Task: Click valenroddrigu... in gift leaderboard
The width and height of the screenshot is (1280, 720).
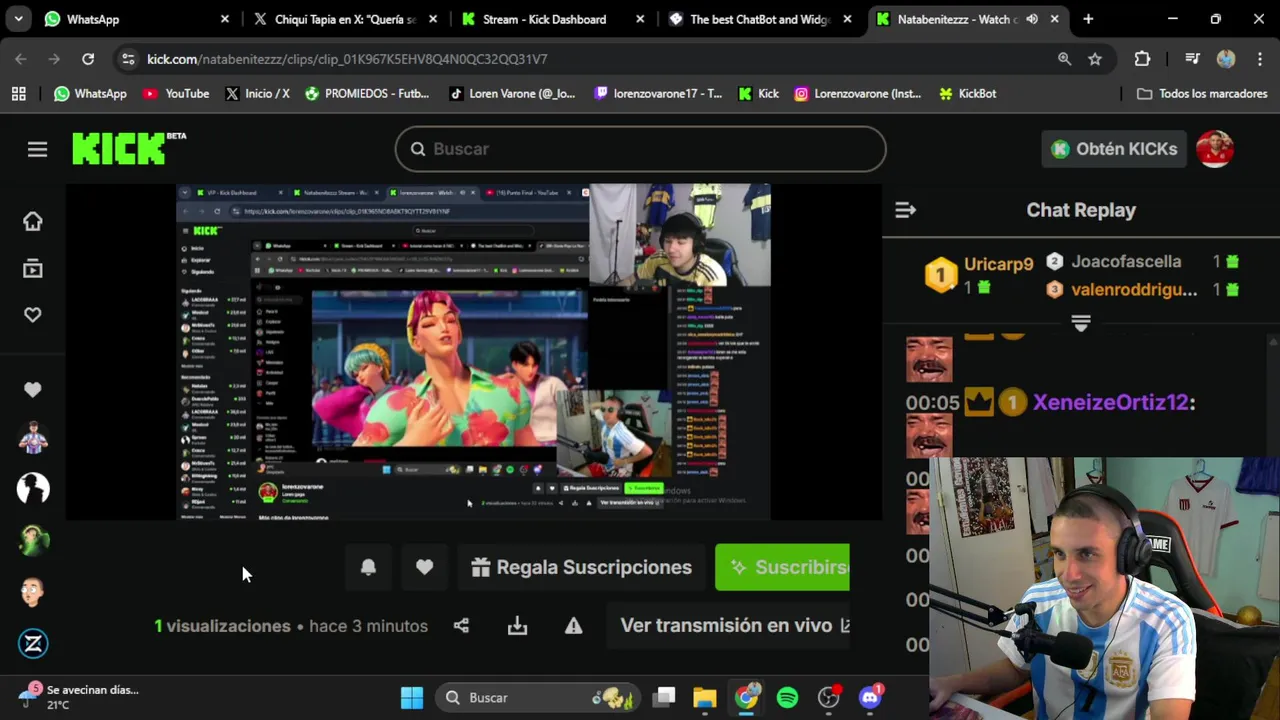Action: click(1134, 290)
